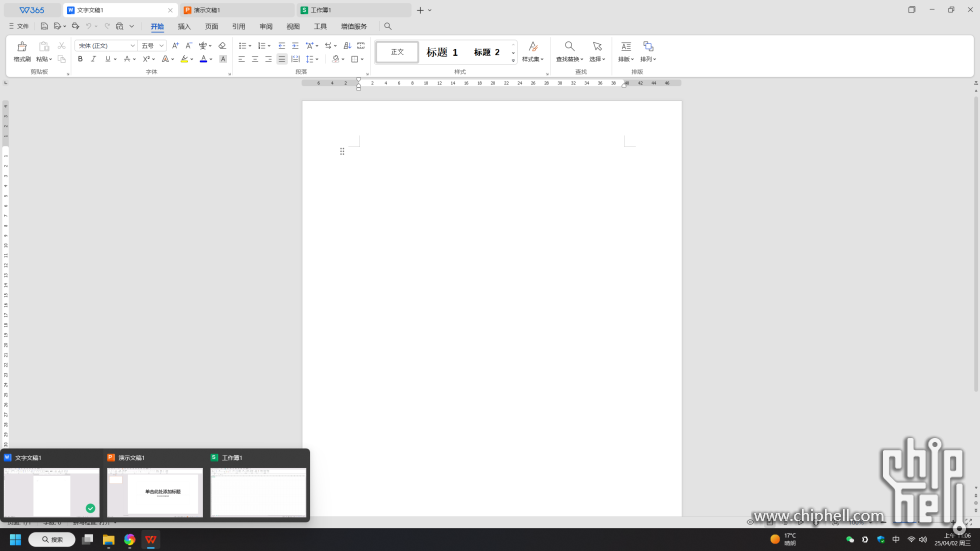Switch to the 插入 Insert tab
This screenshot has width=980, height=551.
click(x=184, y=26)
